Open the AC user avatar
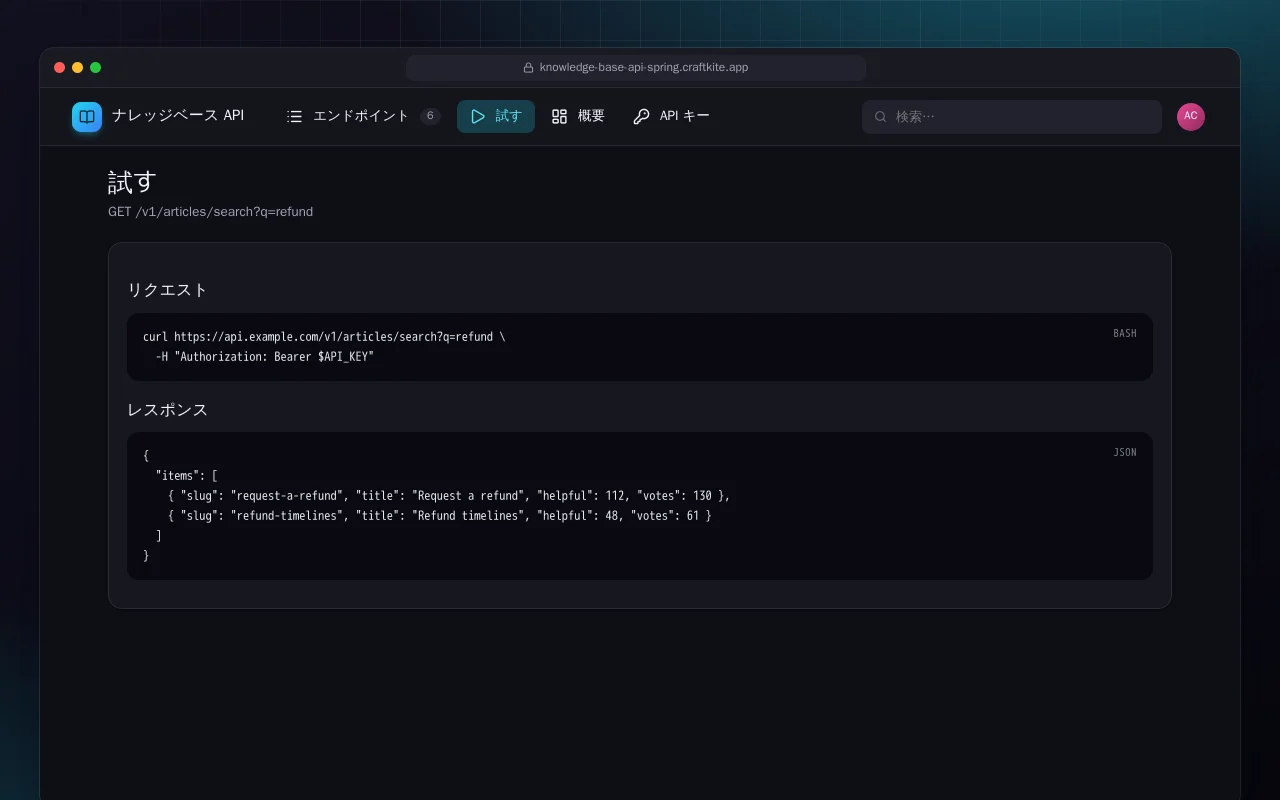The image size is (1280, 800). pos(1191,117)
